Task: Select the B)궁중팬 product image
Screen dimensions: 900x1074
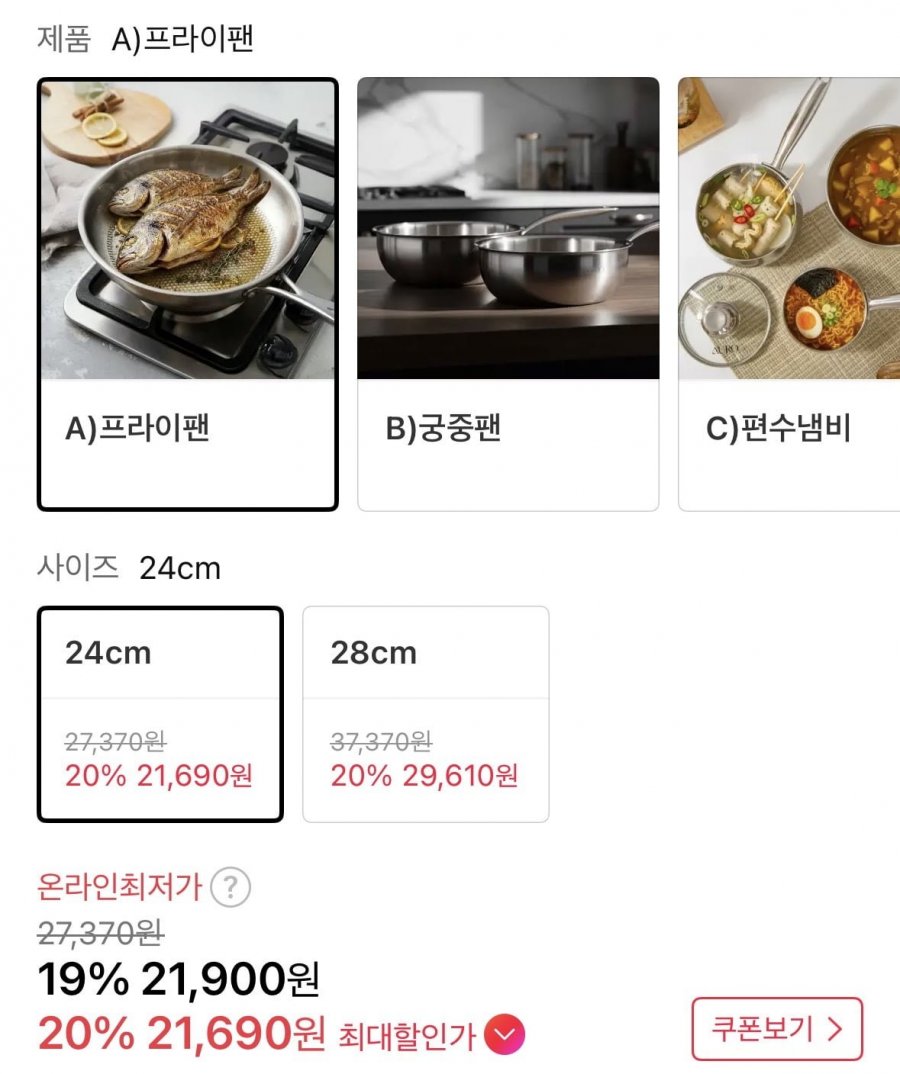Action: (508, 229)
